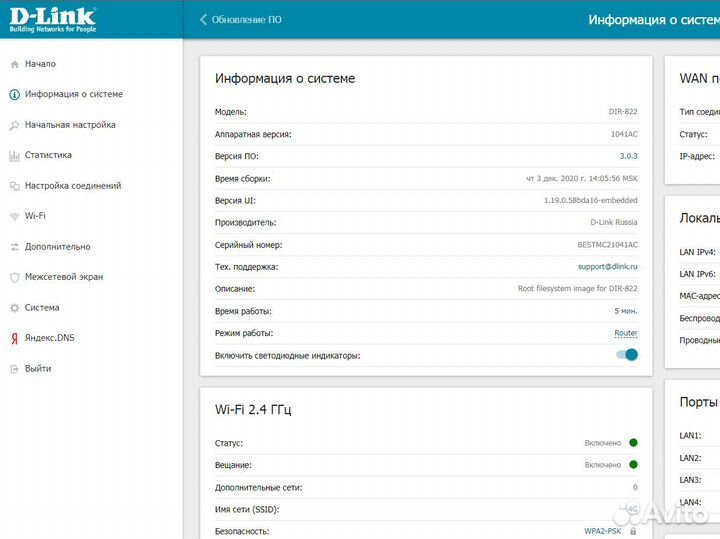The image size is (720, 539).
Task: Click the Router operating mode link
Action: coord(625,333)
